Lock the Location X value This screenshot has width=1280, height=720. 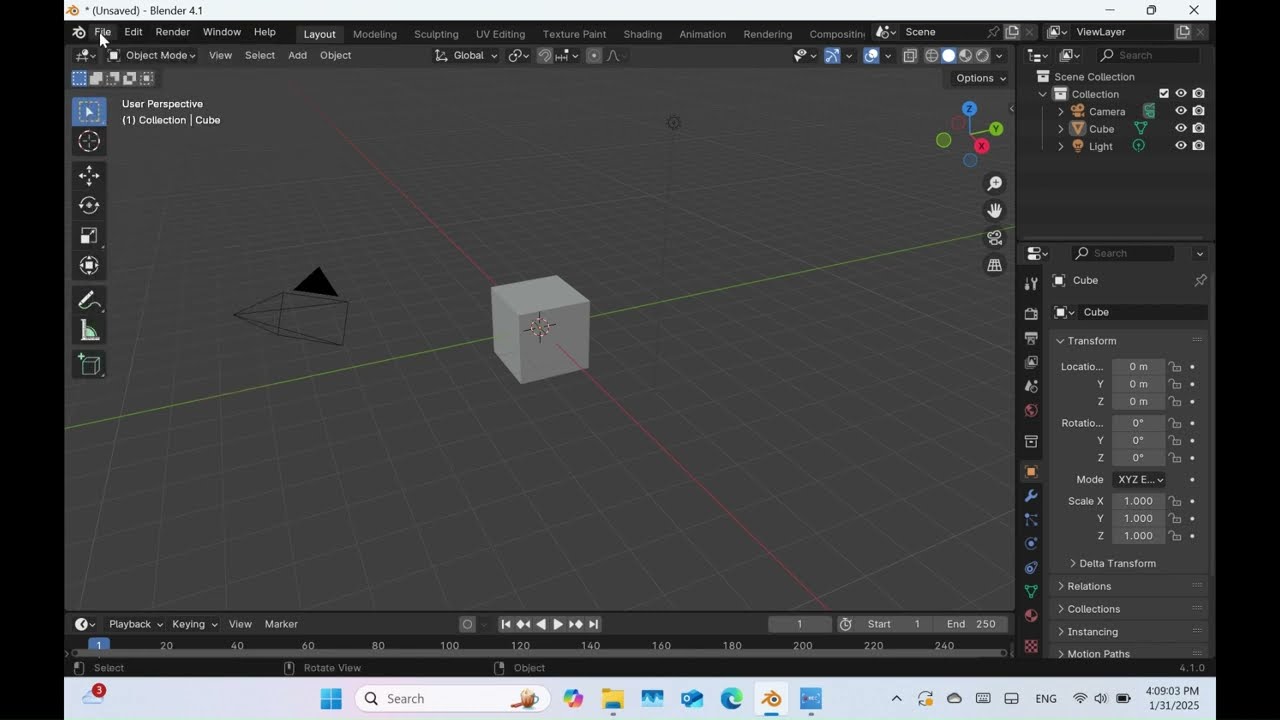1175,367
